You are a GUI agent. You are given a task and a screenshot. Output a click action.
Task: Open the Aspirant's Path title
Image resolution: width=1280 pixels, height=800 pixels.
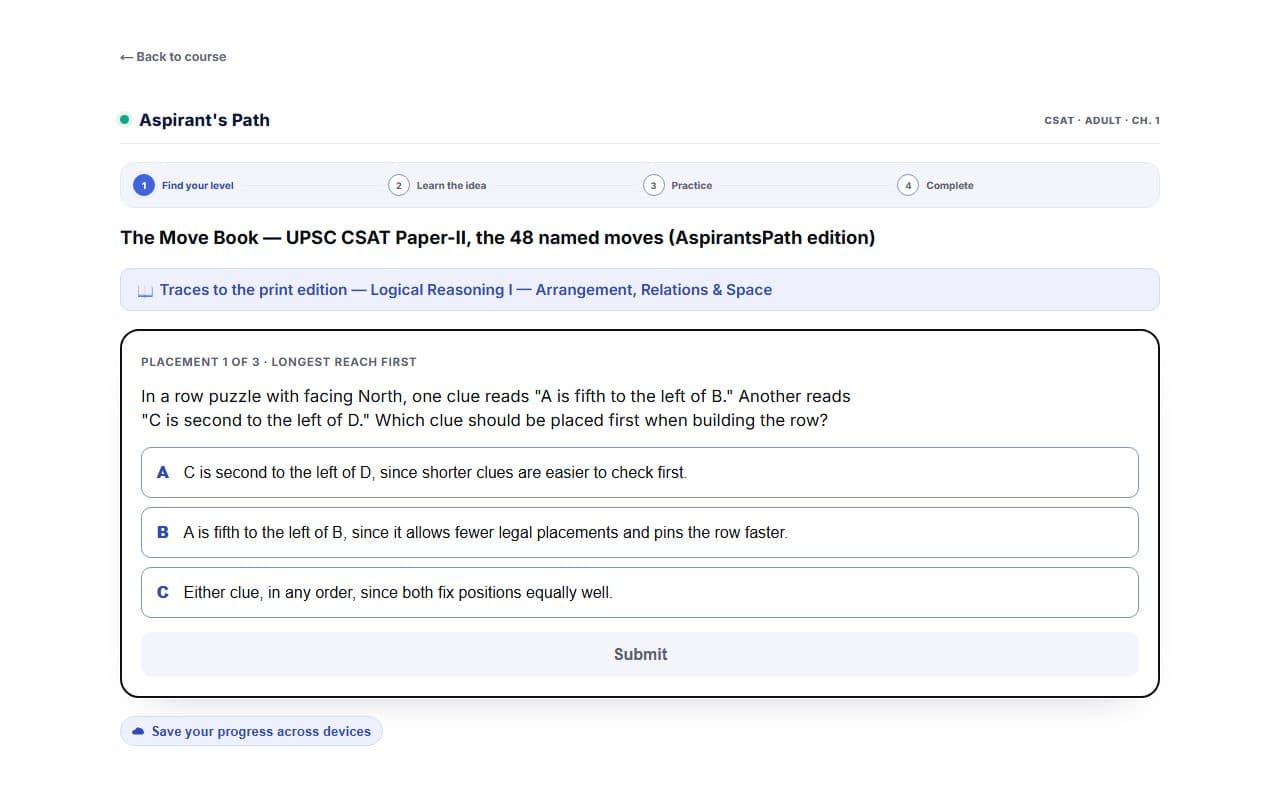(204, 120)
